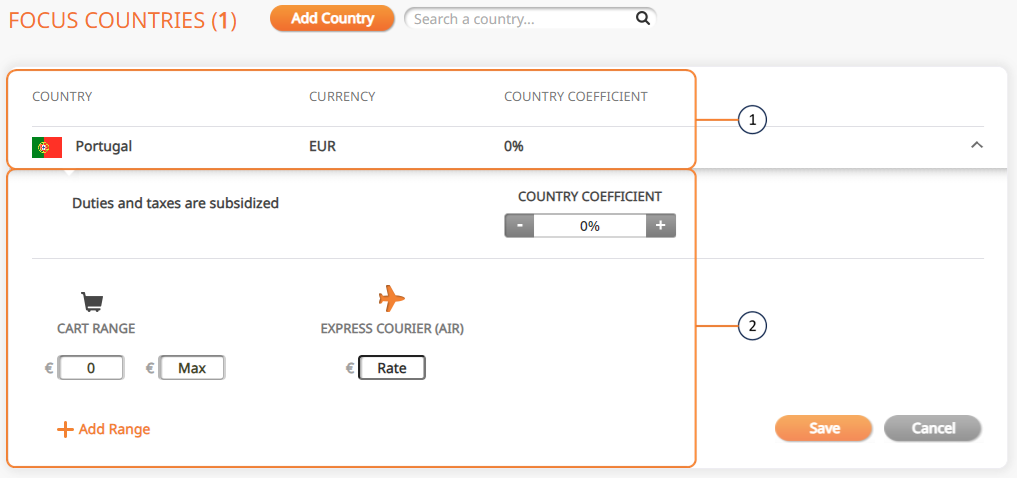
Task: Click the Add Country button
Action: 332,18
